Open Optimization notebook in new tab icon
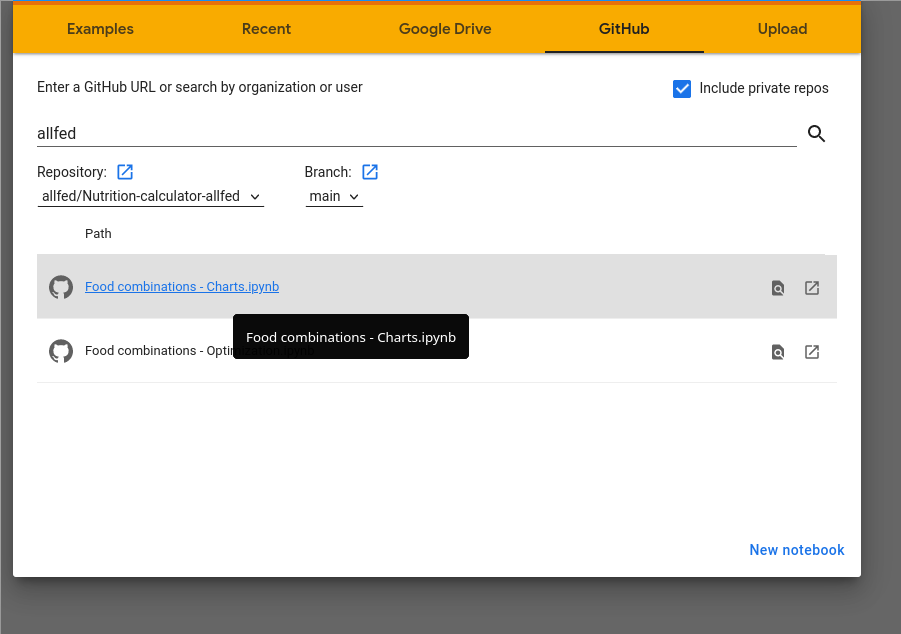Viewport: 901px width, 634px height. coord(811,352)
